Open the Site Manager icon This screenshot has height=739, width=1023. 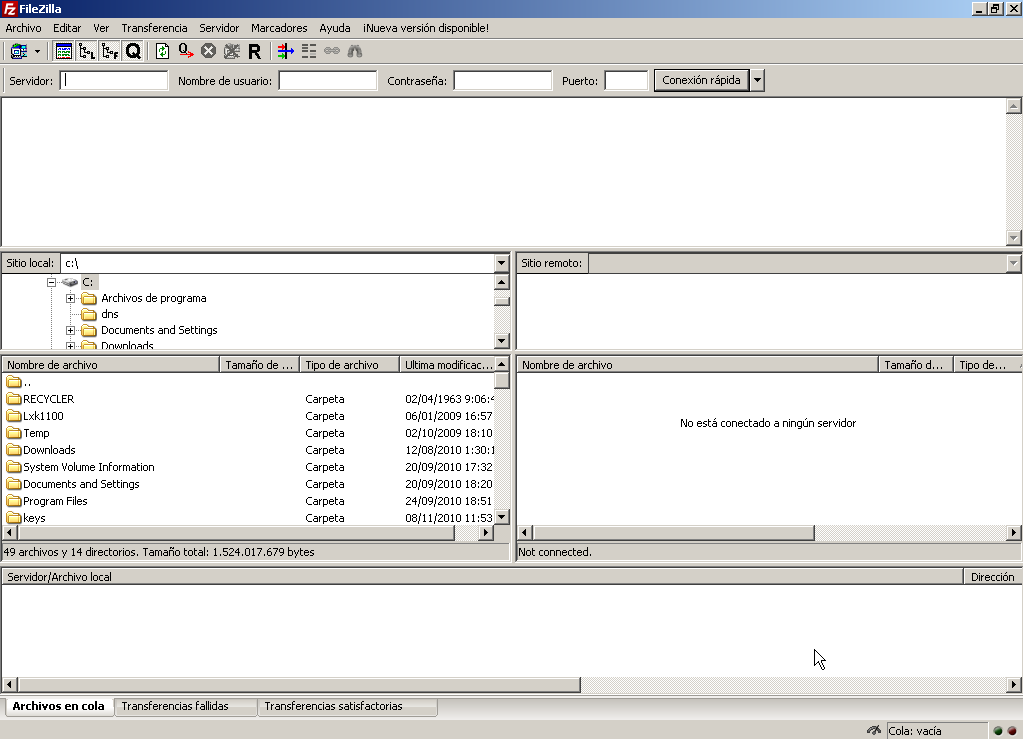pos(19,51)
